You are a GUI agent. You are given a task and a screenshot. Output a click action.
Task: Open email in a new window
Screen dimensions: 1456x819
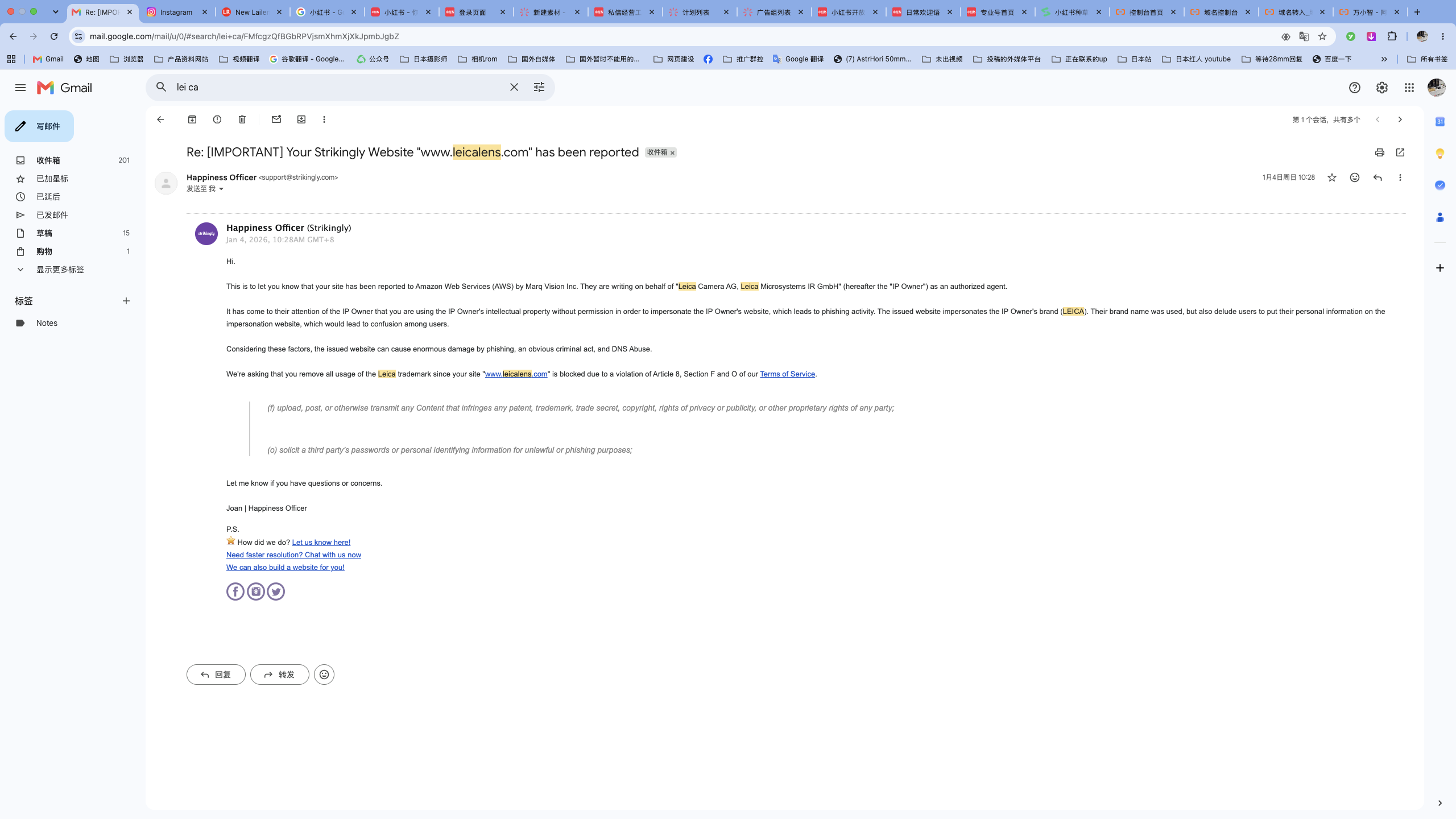pyautogui.click(x=1400, y=152)
